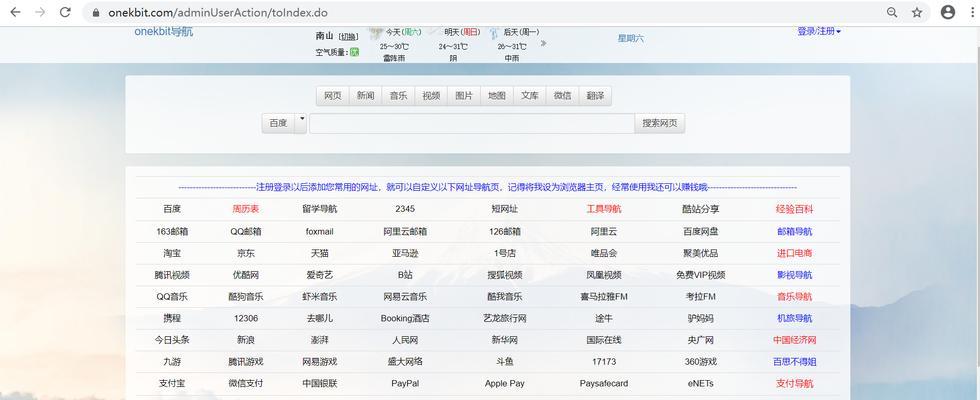Select the 地图 search tab
The width and height of the screenshot is (980, 400).
point(497,96)
